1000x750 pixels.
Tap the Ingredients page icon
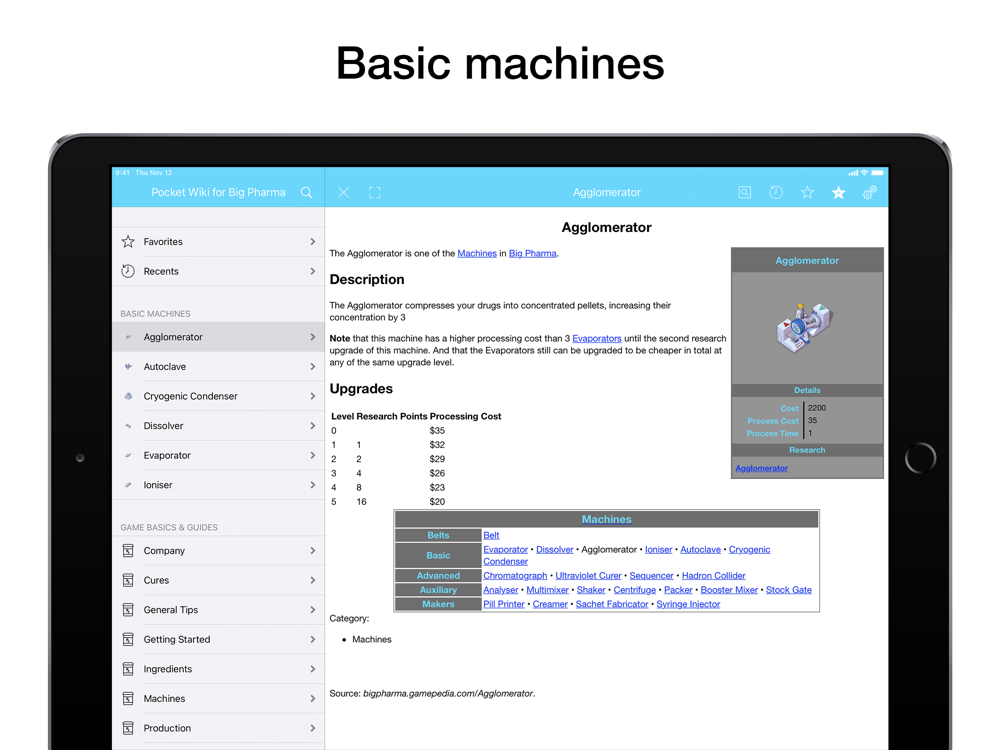click(128, 669)
